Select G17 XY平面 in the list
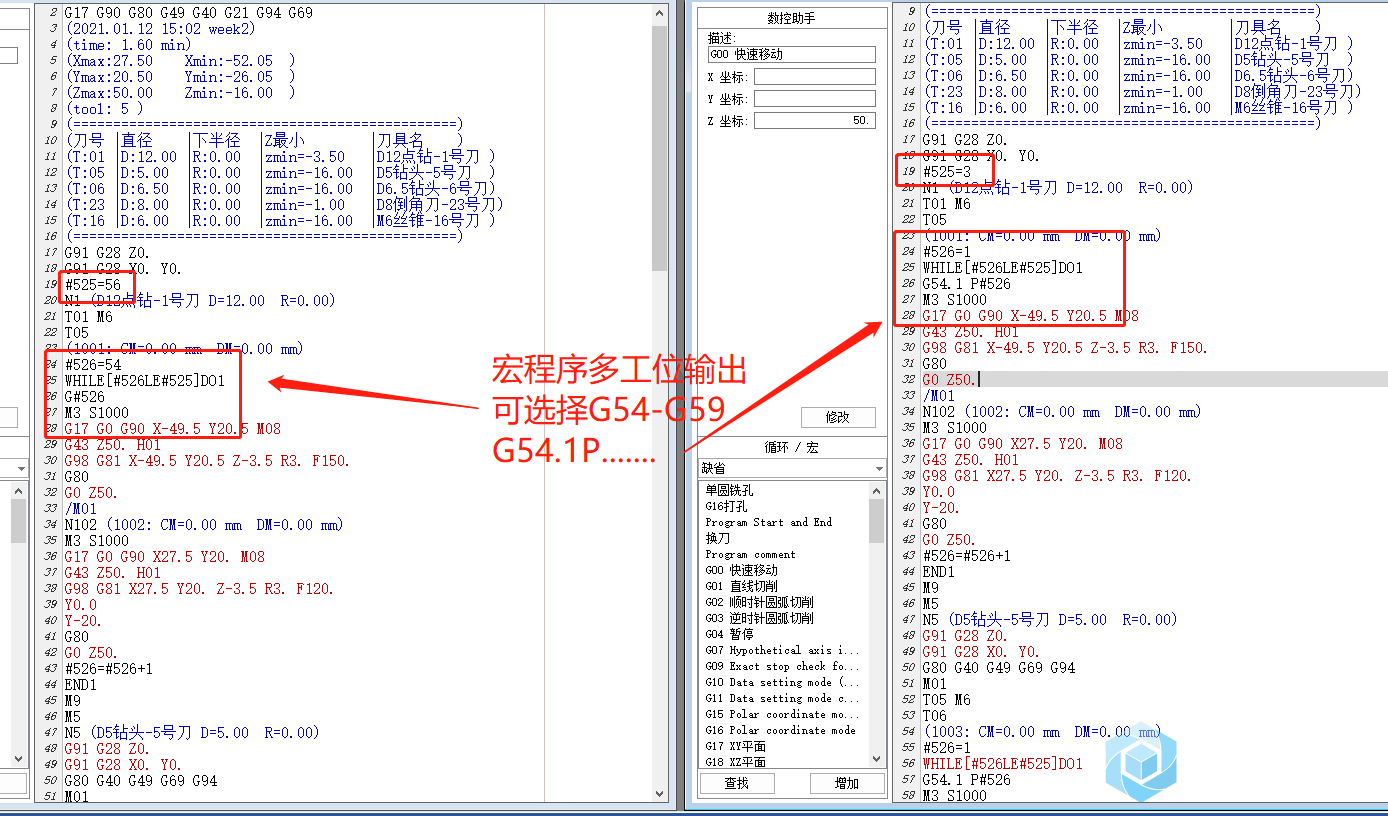This screenshot has height=816, width=1388. click(x=735, y=746)
